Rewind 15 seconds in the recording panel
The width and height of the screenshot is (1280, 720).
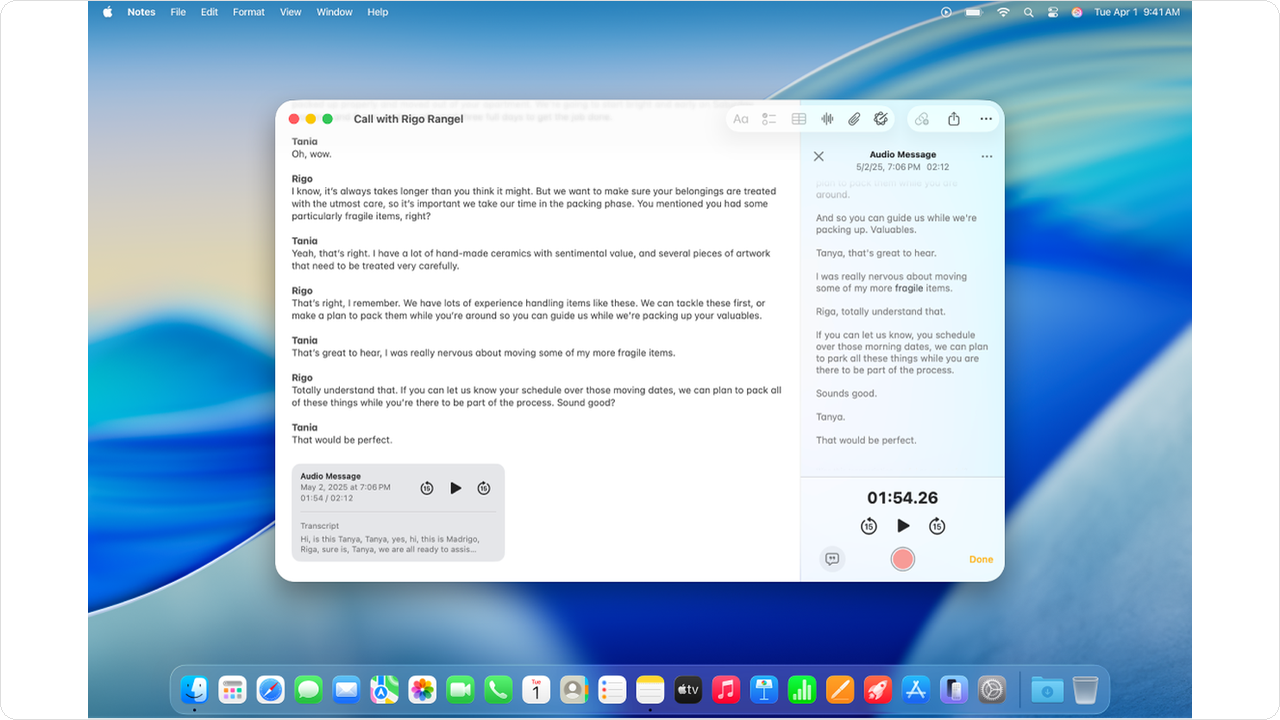tap(869, 526)
